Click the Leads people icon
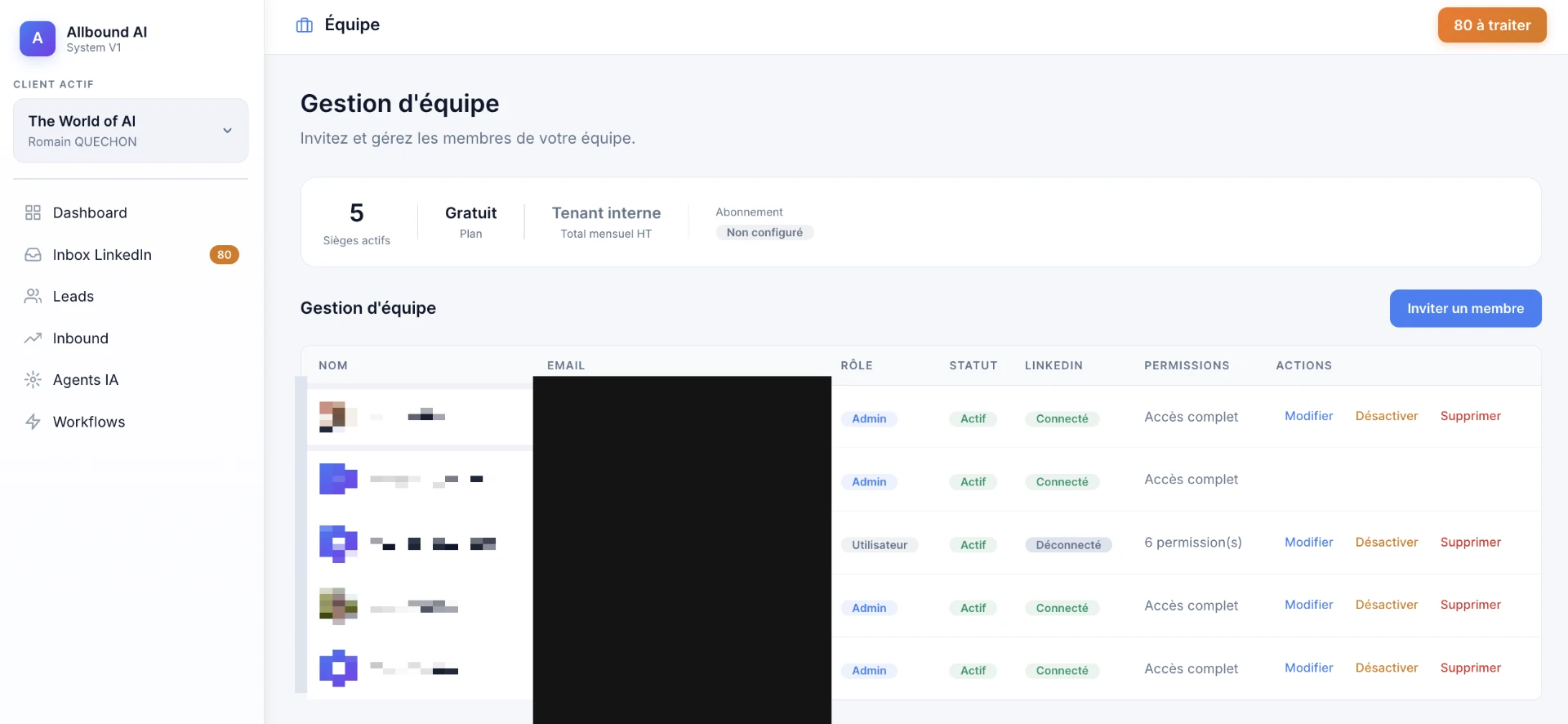The width and height of the screenshot is (1568, 724). click(x=33, y=296)
